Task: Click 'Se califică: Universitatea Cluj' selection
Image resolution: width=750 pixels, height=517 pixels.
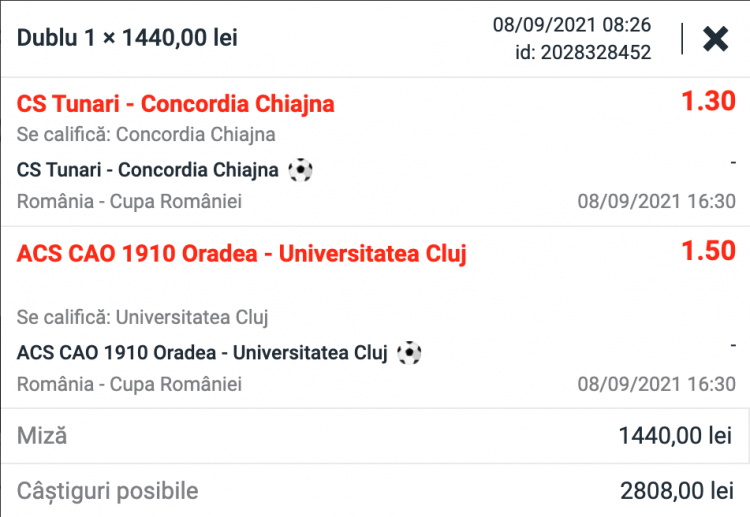Action: click(143, 318)
